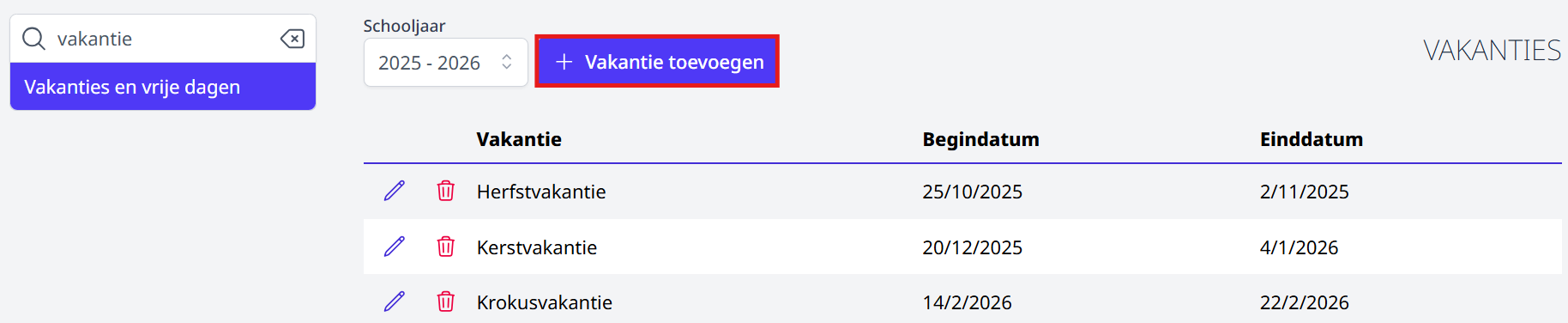Delete Herfstvakantie using the trash icon
The width and height of the screenshot is (1568, 323).
[446, 191]
